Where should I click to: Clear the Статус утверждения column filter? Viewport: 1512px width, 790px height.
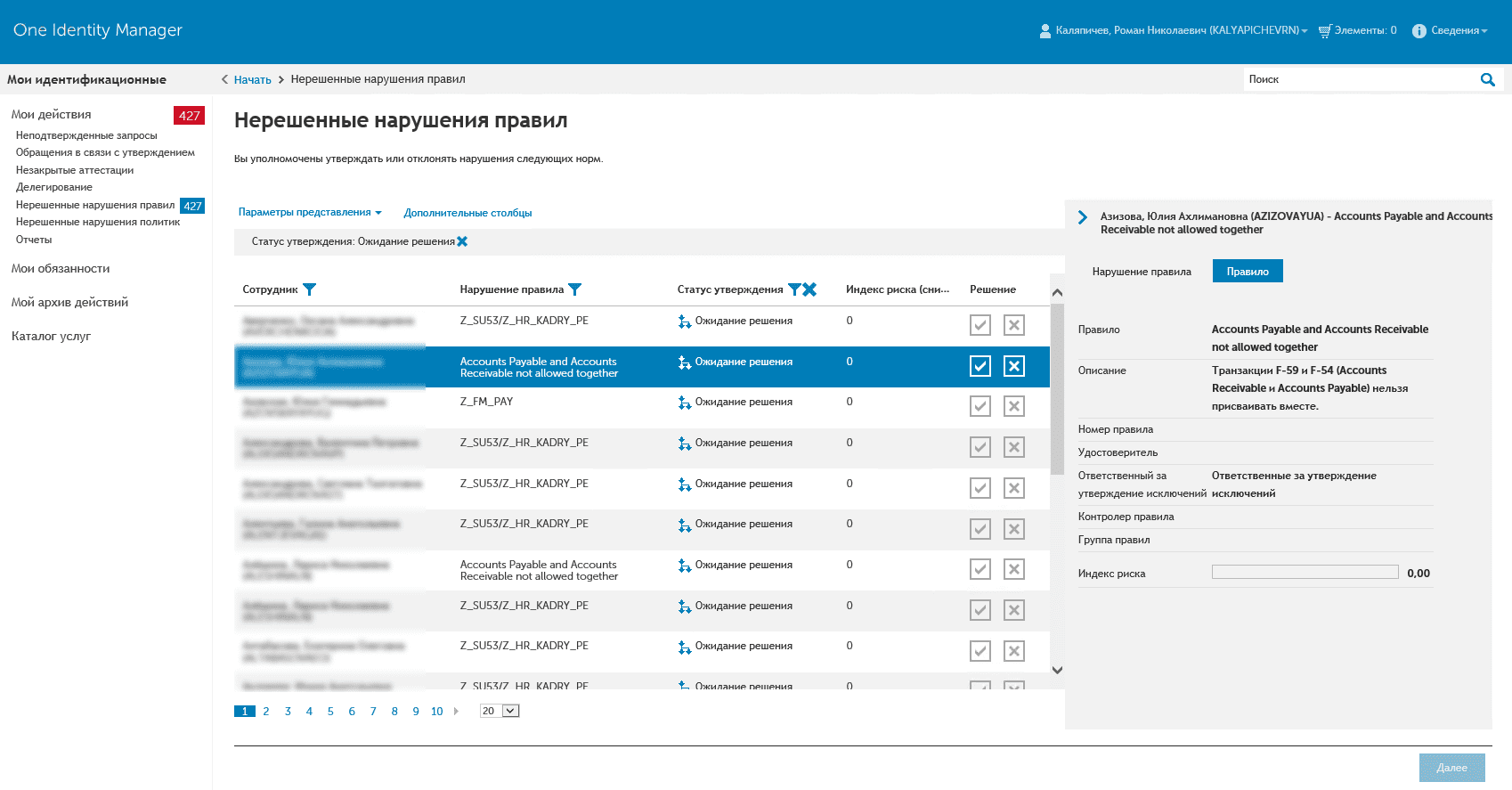809,289
